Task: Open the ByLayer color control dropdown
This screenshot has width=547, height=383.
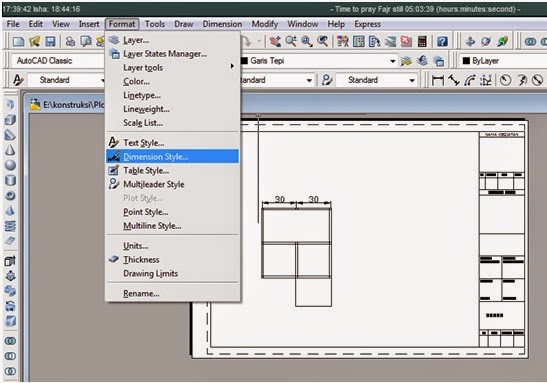Action: pyautogui.click(x=502, y=61)
